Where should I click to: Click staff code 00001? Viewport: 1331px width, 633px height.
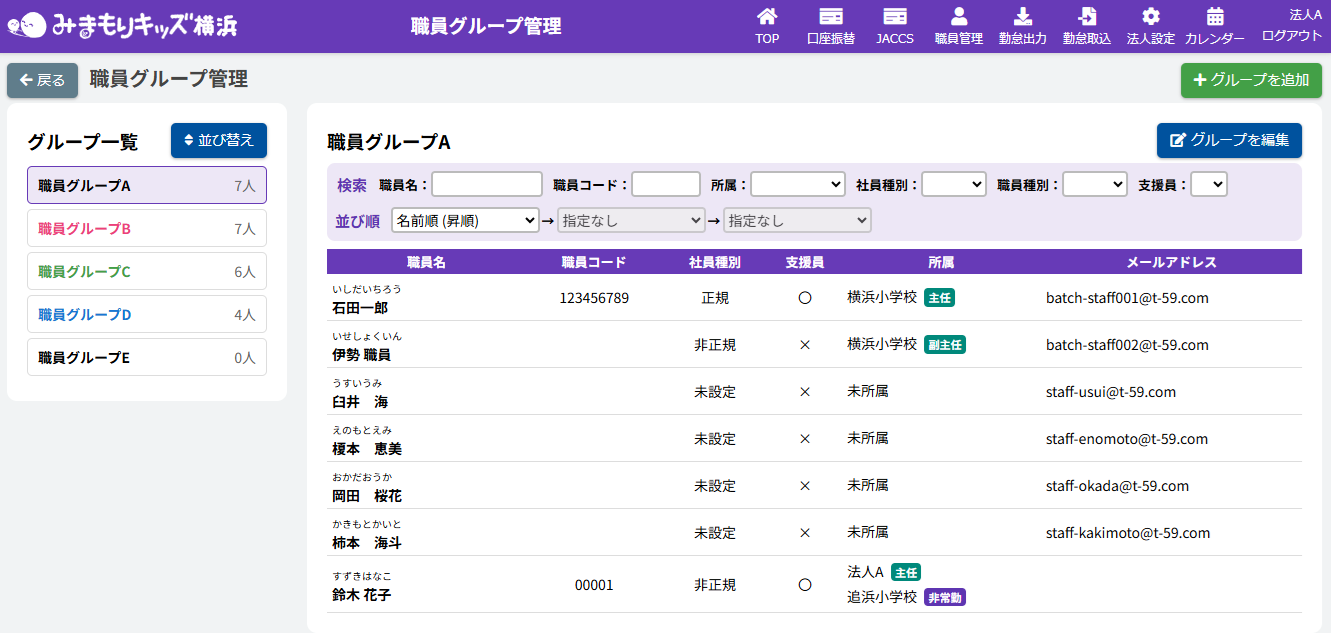[594, 585]
